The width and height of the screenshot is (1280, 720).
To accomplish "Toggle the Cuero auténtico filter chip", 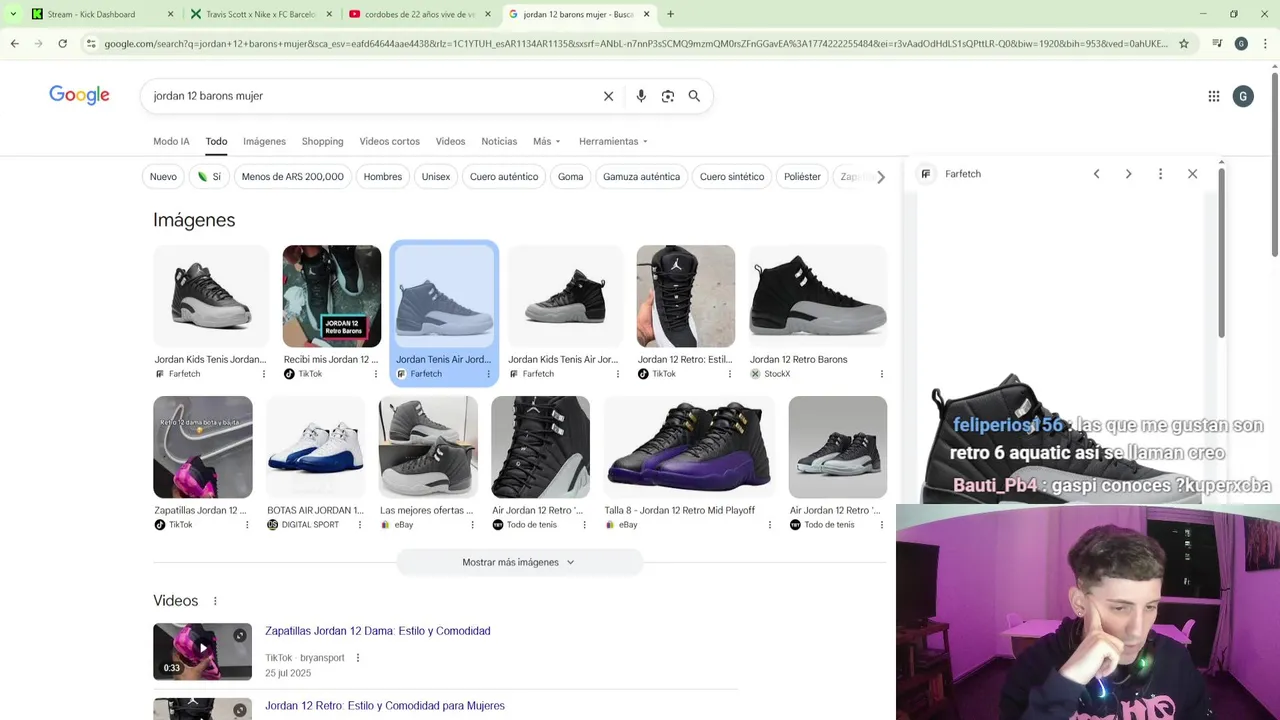I will coord(504,177).
